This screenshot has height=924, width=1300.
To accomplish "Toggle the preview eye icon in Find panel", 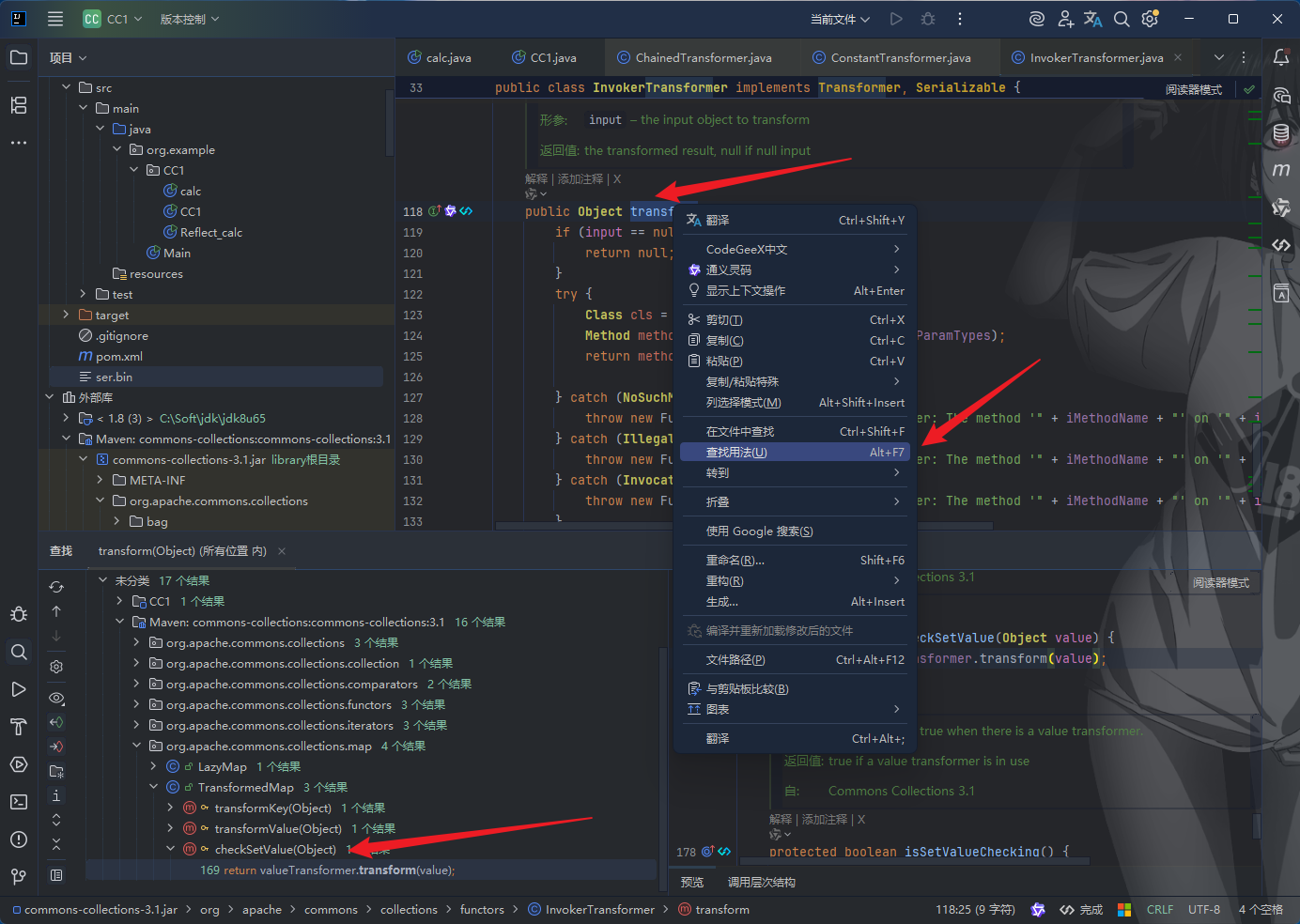I will [56, 698].
